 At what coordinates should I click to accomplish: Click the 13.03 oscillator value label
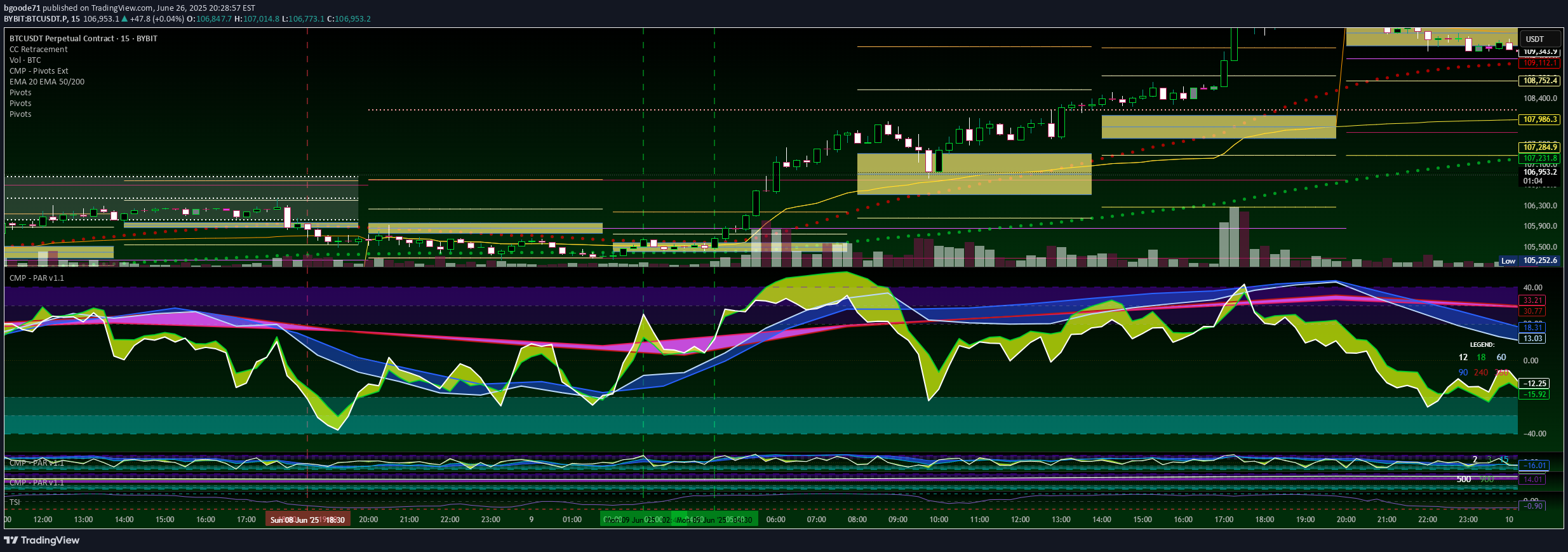click(x=1532, y=339)
